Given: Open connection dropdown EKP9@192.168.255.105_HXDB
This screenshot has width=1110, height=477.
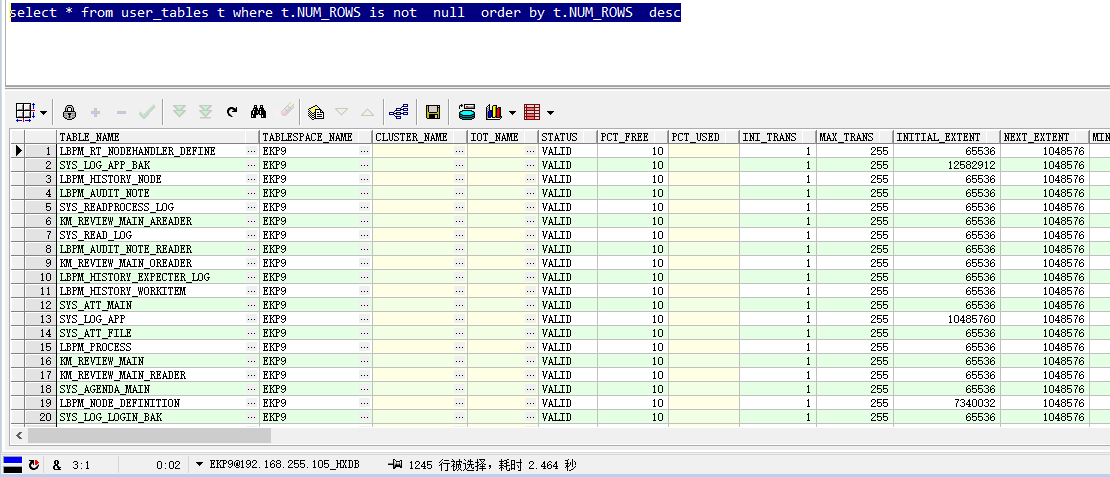Looking at the screenshot, I should pyautogui.click(x=200, y=465).
